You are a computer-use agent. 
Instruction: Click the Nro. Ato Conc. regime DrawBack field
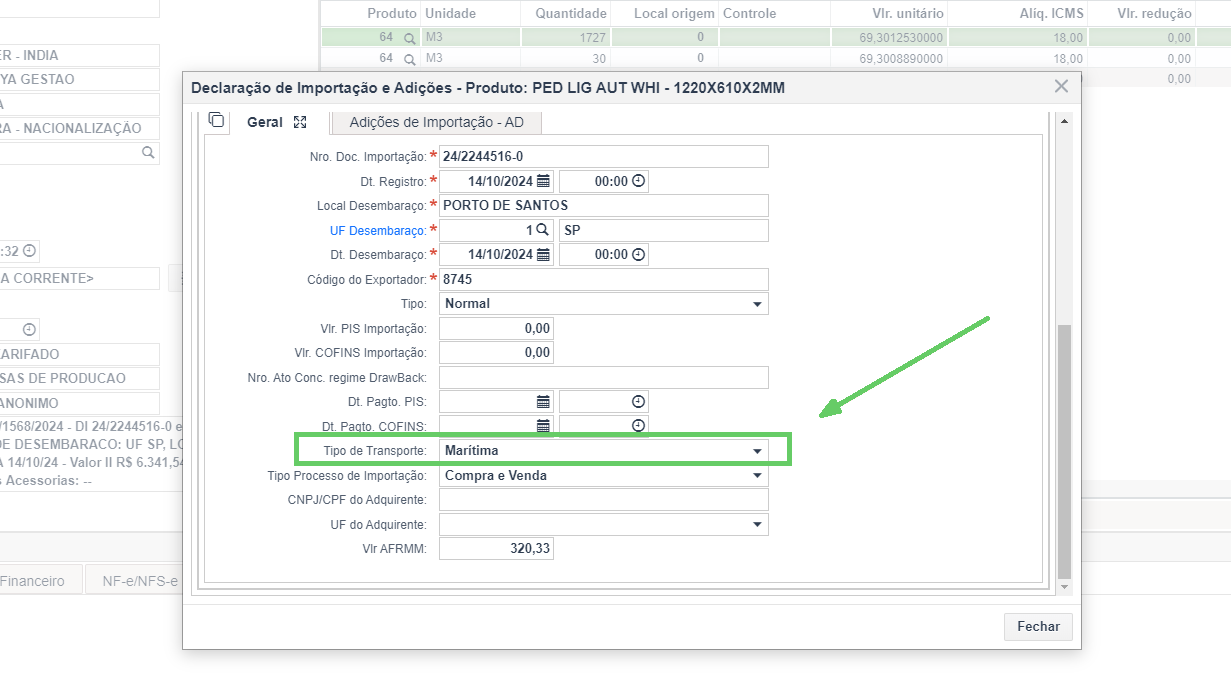click(x=604, y=377)
